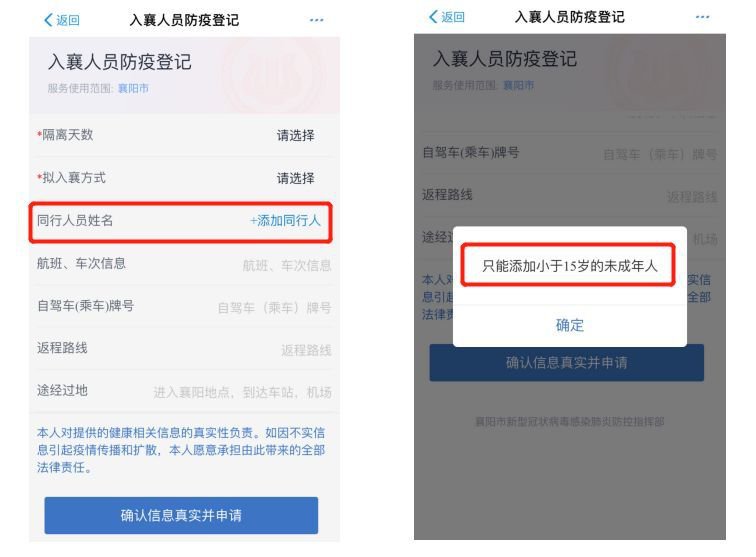Click the alert message 只能添加小于15岁的未成年人

[x=569, y=265]
